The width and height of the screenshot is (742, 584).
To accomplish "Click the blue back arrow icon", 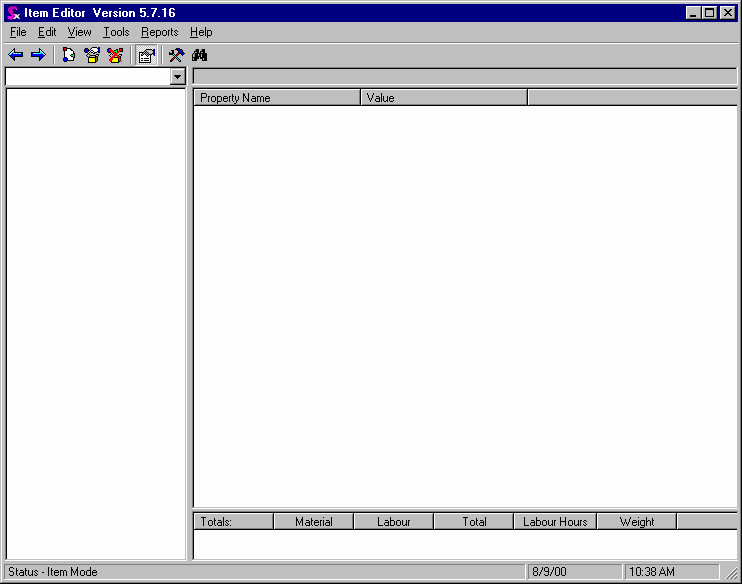I will (x=16, y=55).
